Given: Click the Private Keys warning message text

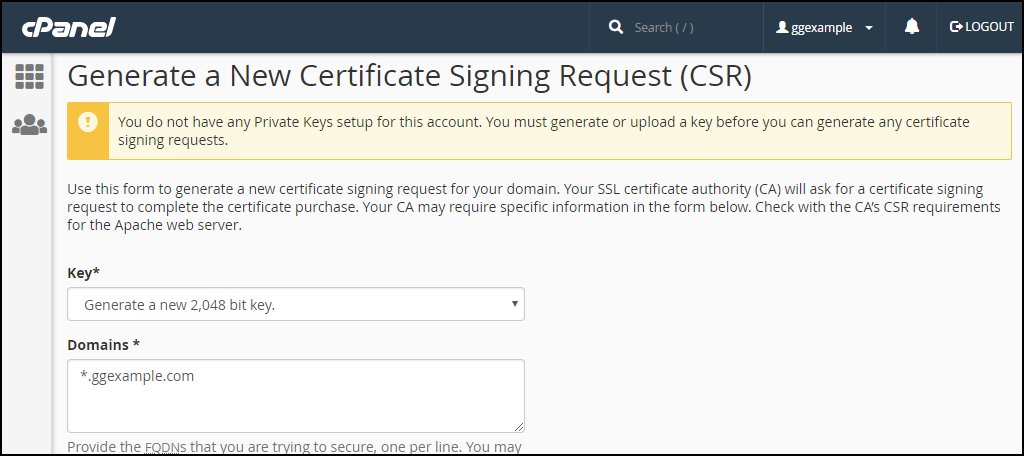Looking at the screenshot, I should point(543,131).
